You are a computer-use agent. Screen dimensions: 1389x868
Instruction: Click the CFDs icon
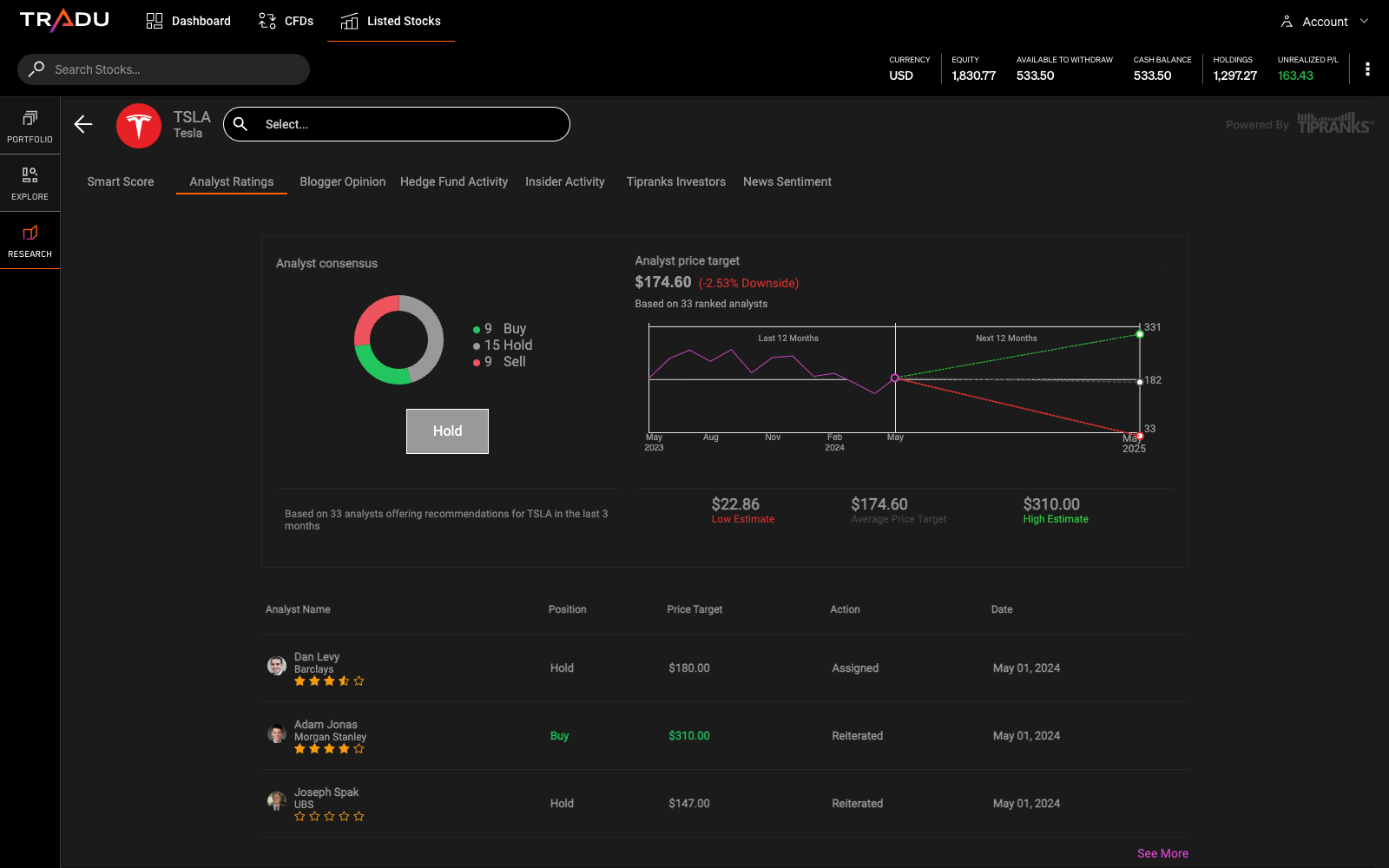click(x=267, y=21)
